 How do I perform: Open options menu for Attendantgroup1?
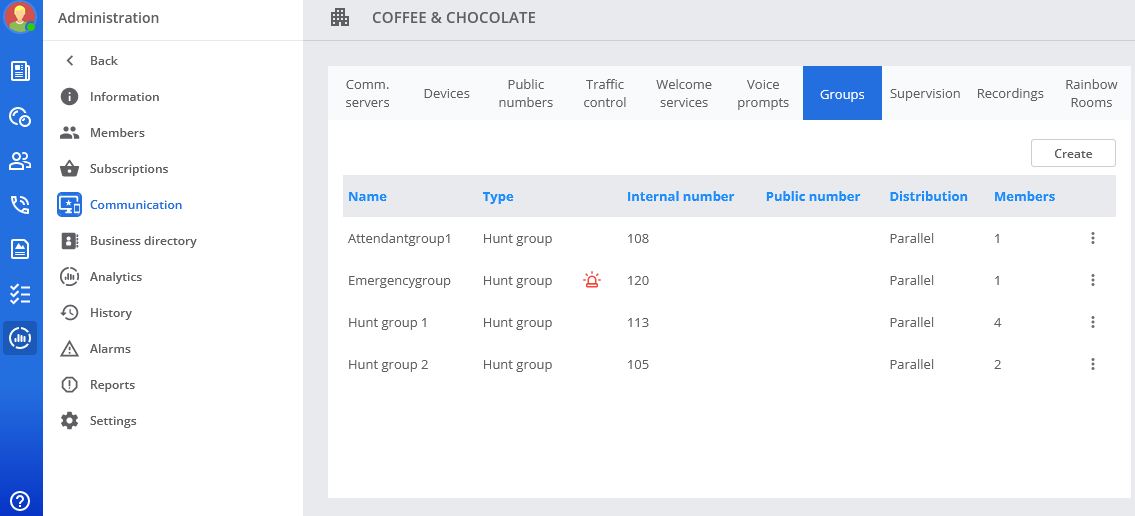click(1093, 238)
